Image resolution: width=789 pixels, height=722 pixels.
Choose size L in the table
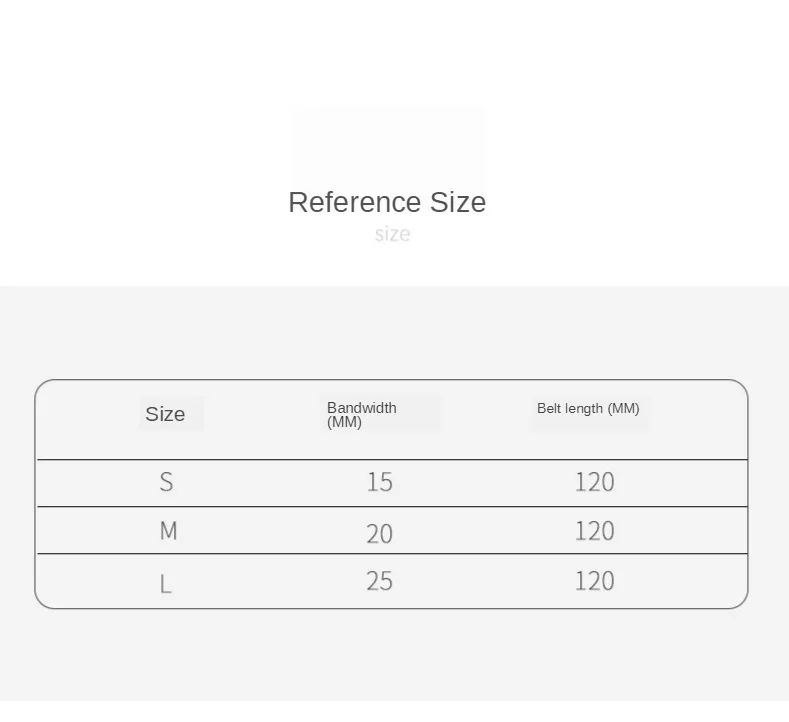(x=166, y=582)
